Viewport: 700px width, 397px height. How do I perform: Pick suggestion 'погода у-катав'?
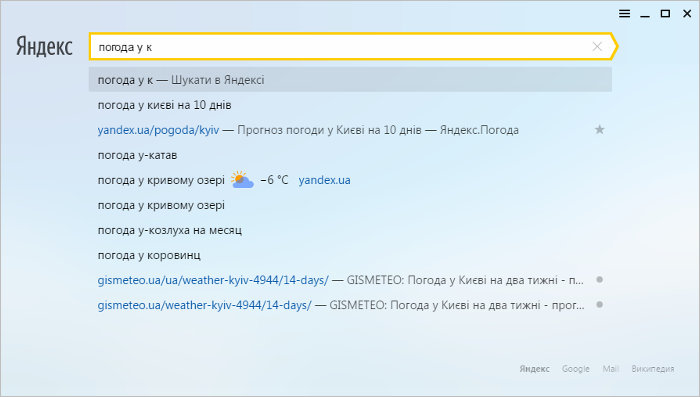click(x=350, y=155)
